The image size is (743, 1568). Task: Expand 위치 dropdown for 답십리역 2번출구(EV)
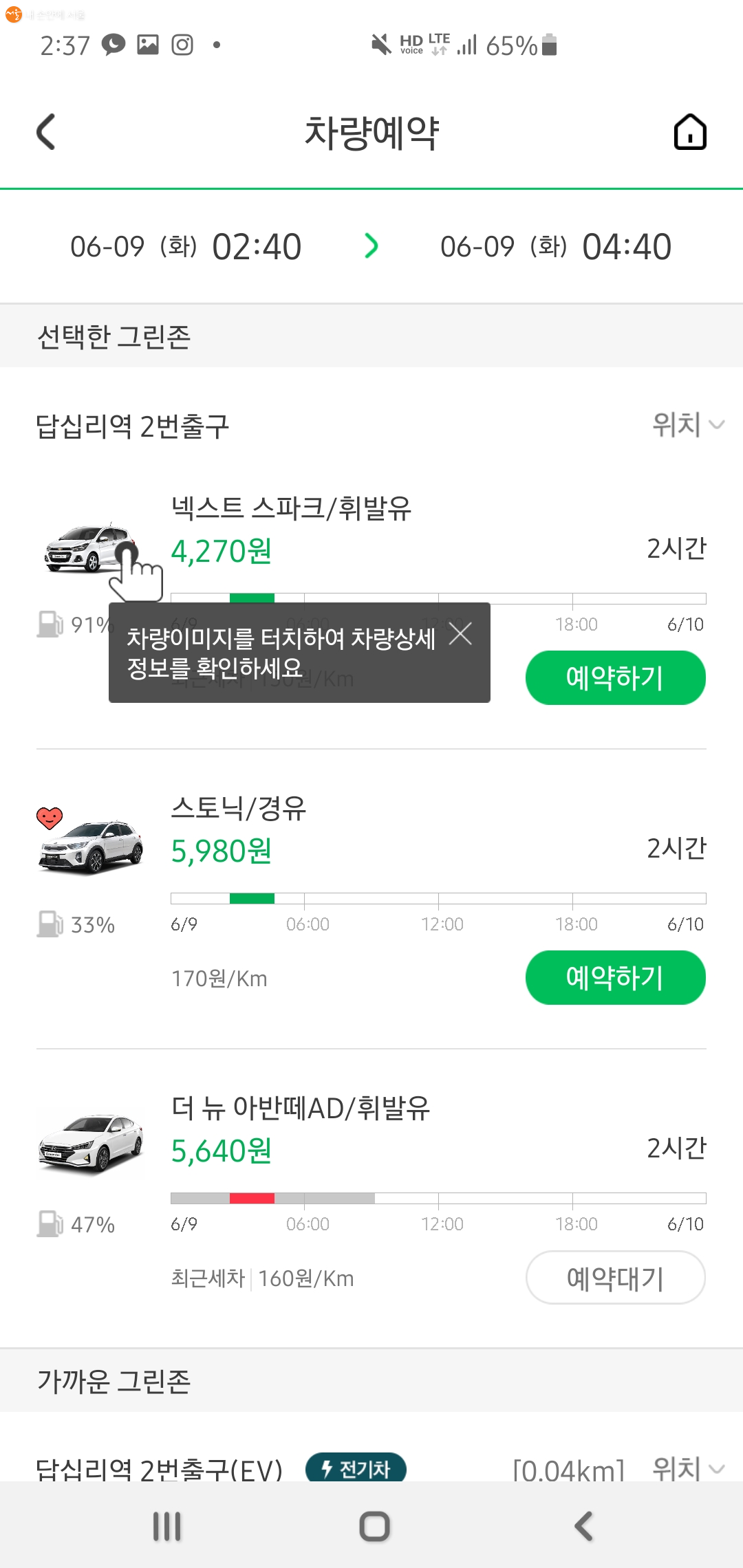[x=688, y=1469]
